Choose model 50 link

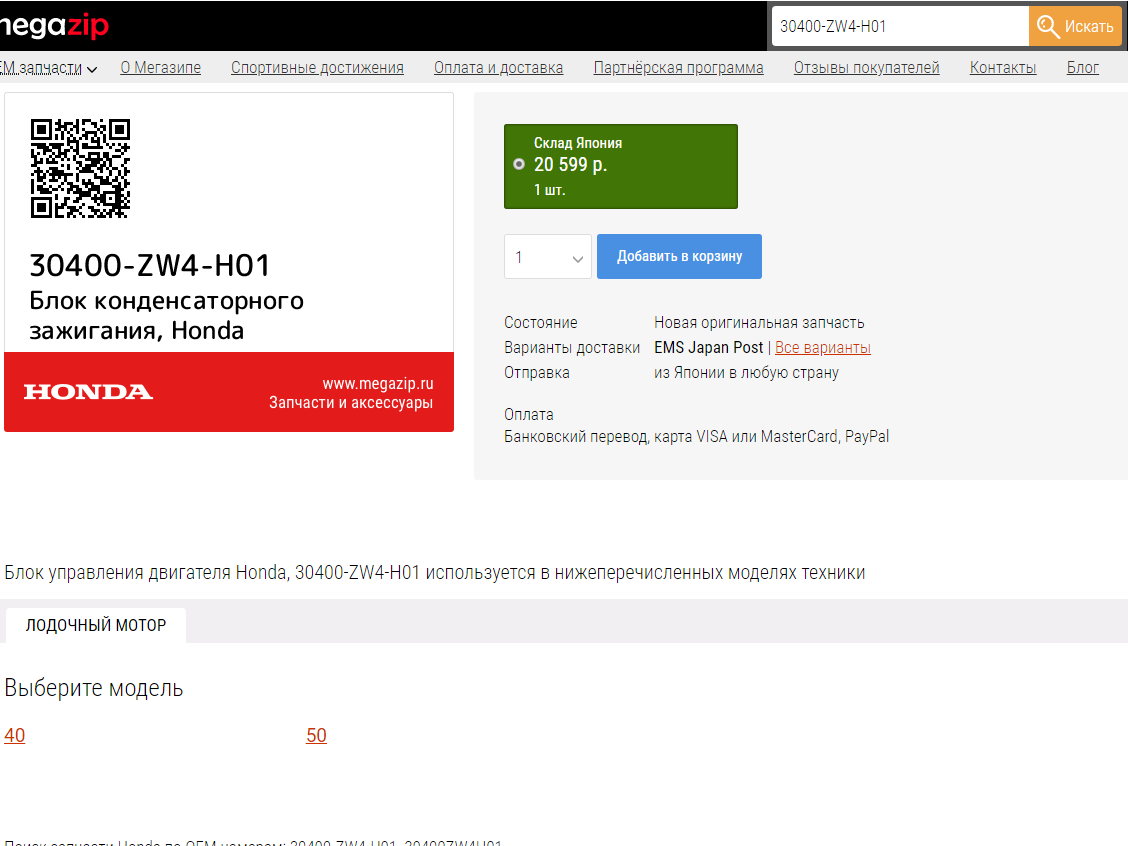tap(316, 736)
